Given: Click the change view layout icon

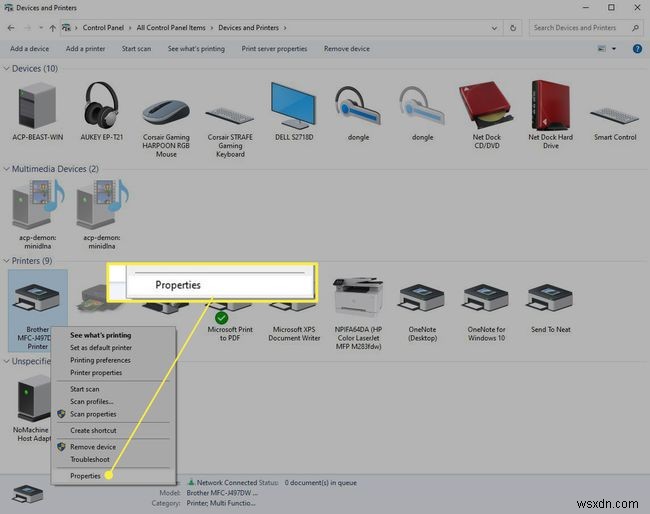Looking at the screenshot, I should click(602, 49).
